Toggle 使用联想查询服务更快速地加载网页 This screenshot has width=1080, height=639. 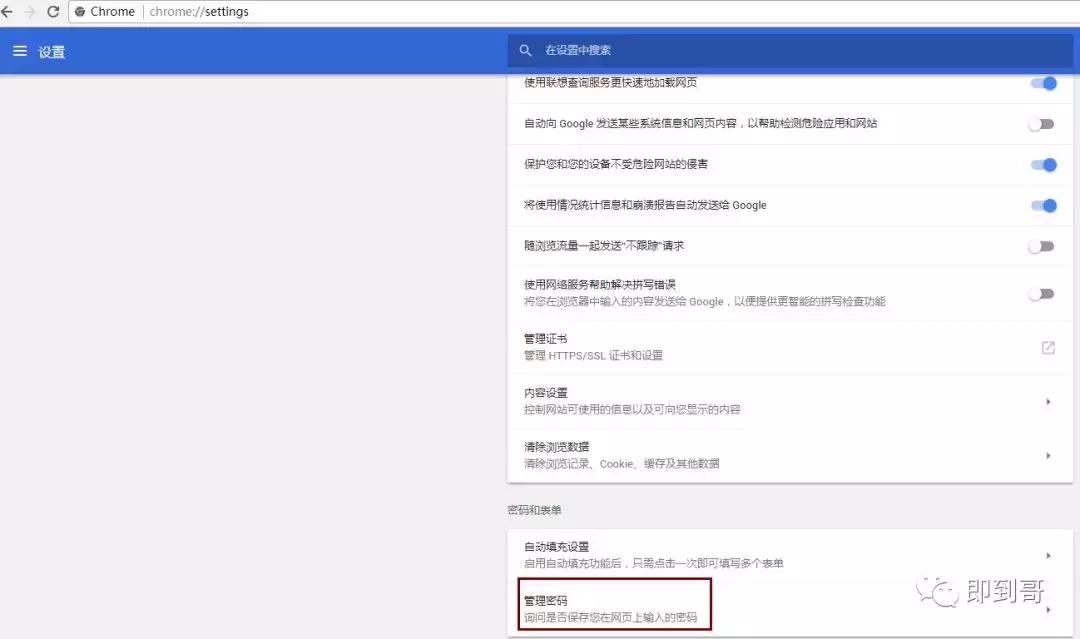[x=1041, y=84]
